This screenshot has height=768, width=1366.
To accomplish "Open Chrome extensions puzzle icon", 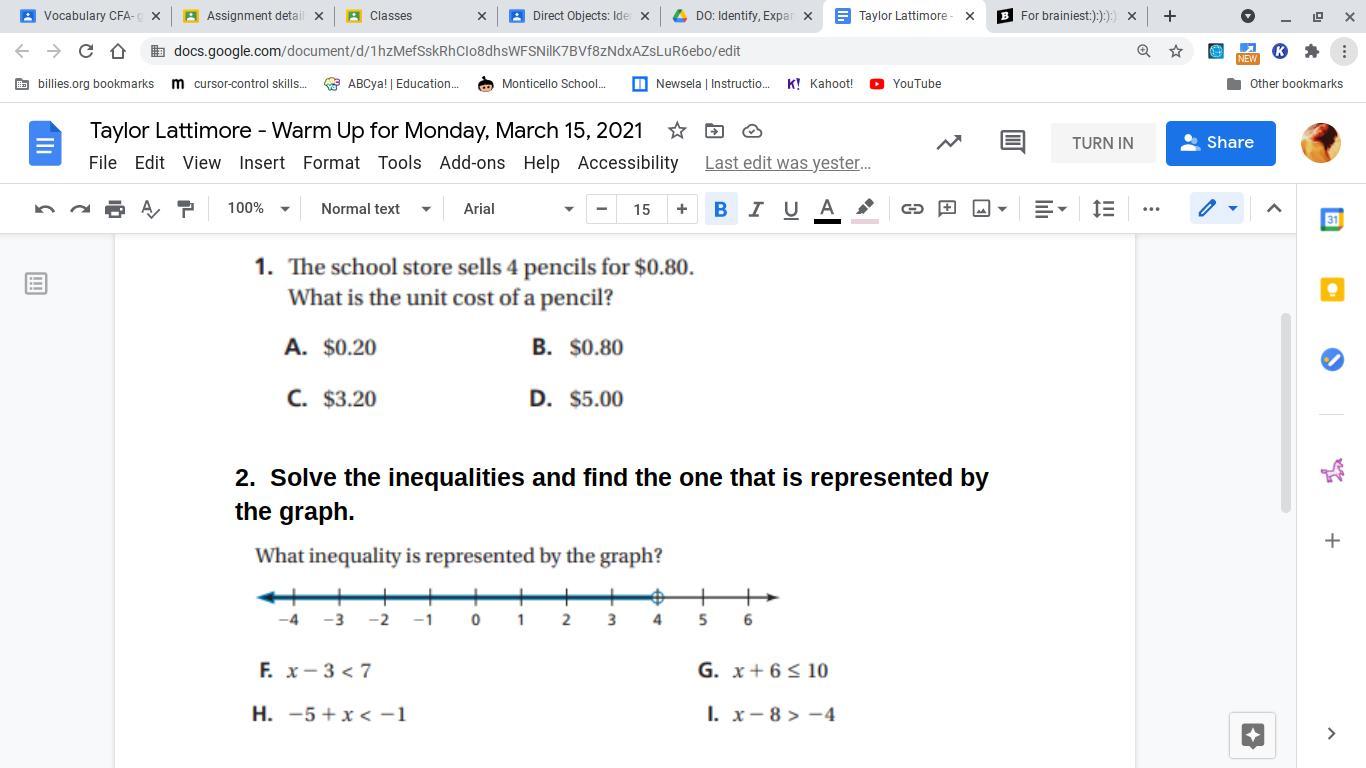I will coord(1312,51).
